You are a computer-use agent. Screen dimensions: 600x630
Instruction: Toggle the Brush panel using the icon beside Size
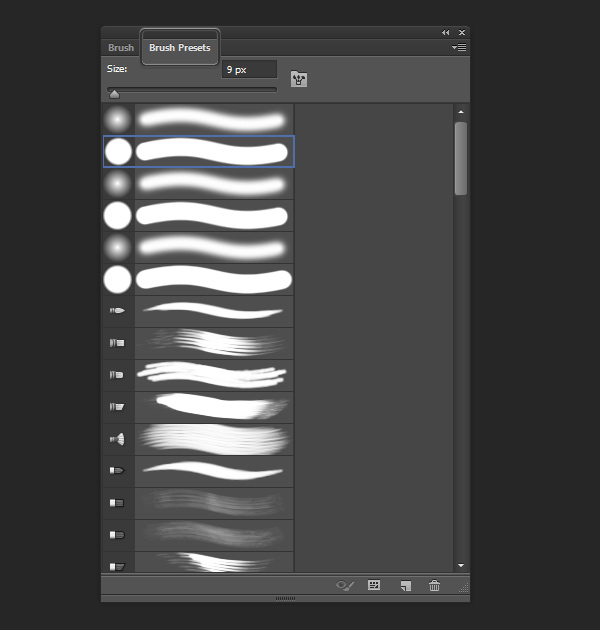[x=299, y=79]
